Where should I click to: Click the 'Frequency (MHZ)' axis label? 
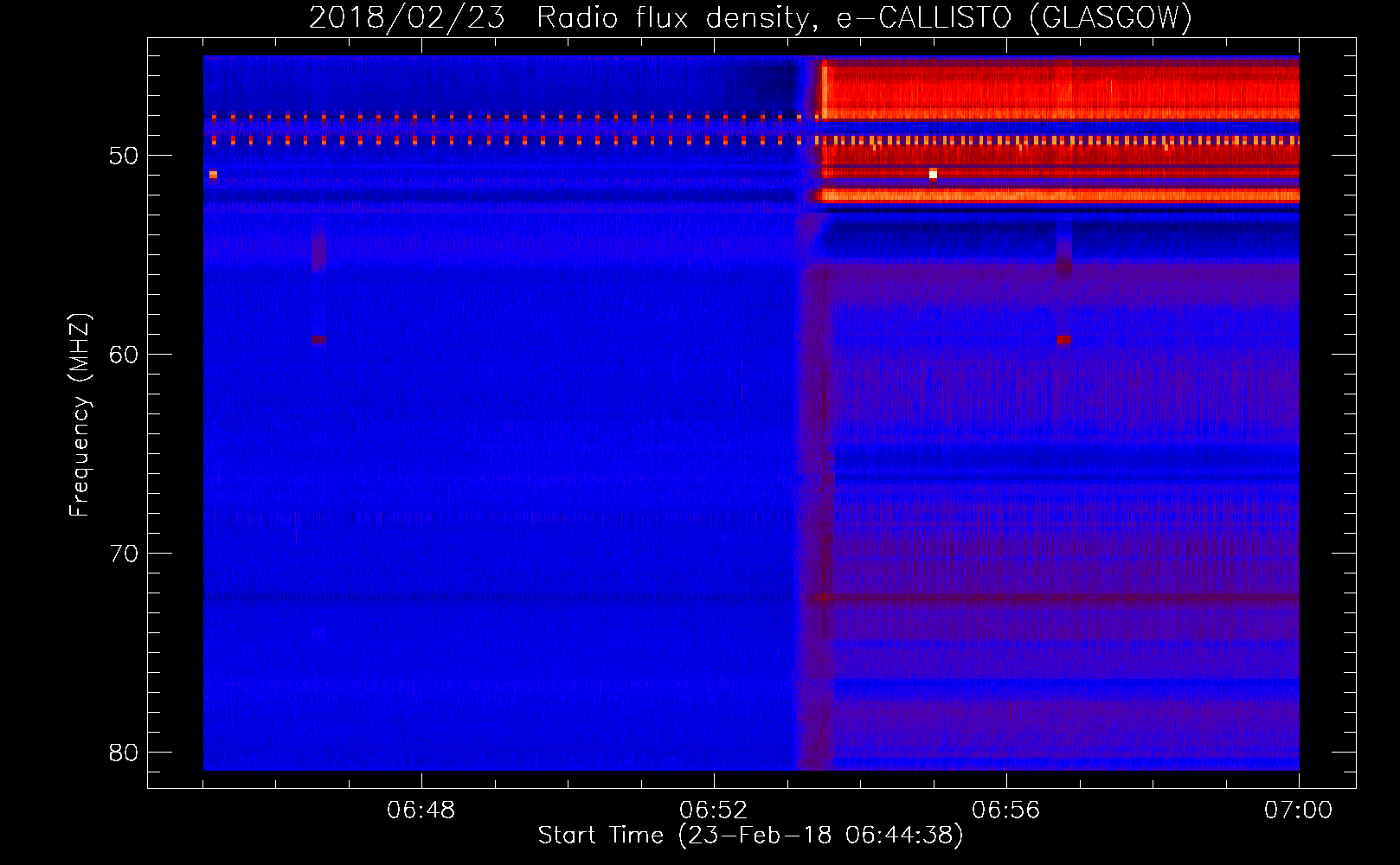[x=80, y=415]
